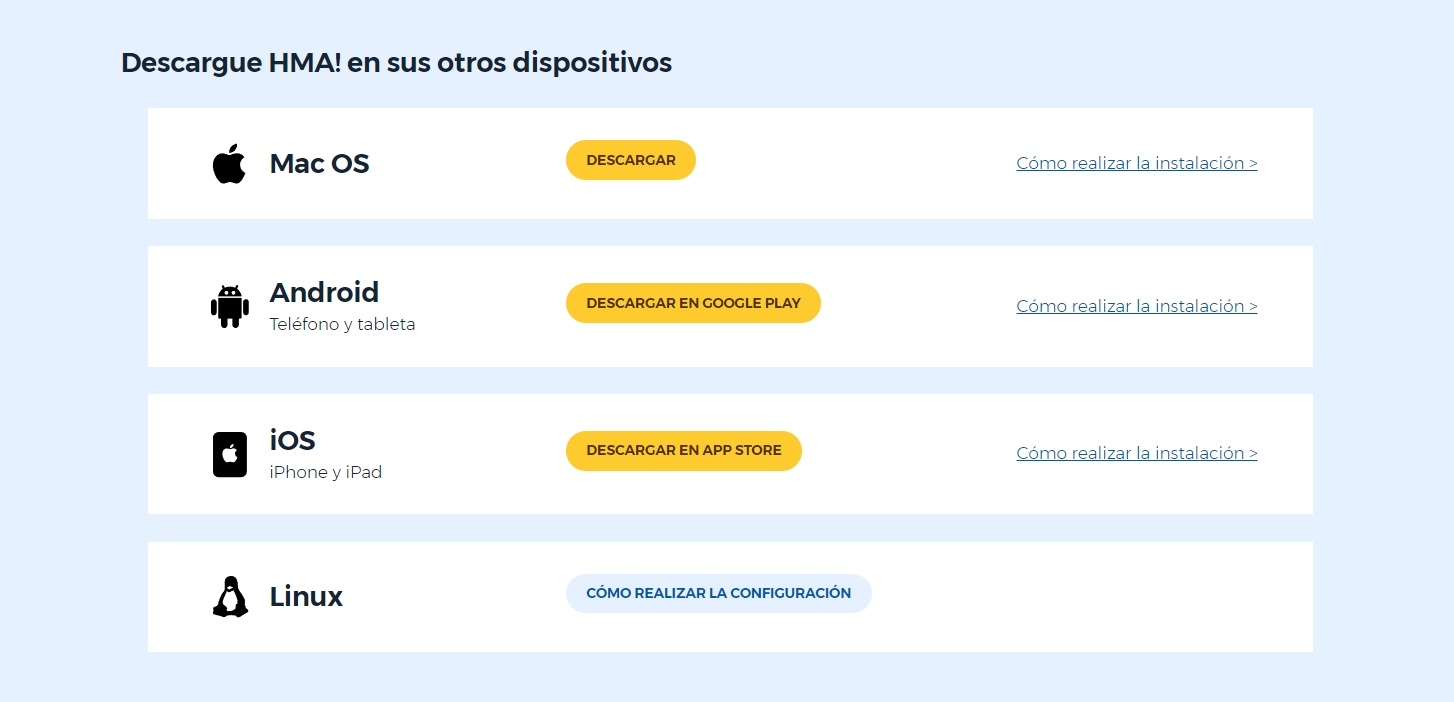The width and height of the screenshot is (1454, 702).
Task: Open Mac OS installation instructions link
Action: (x=1137, y=163)
